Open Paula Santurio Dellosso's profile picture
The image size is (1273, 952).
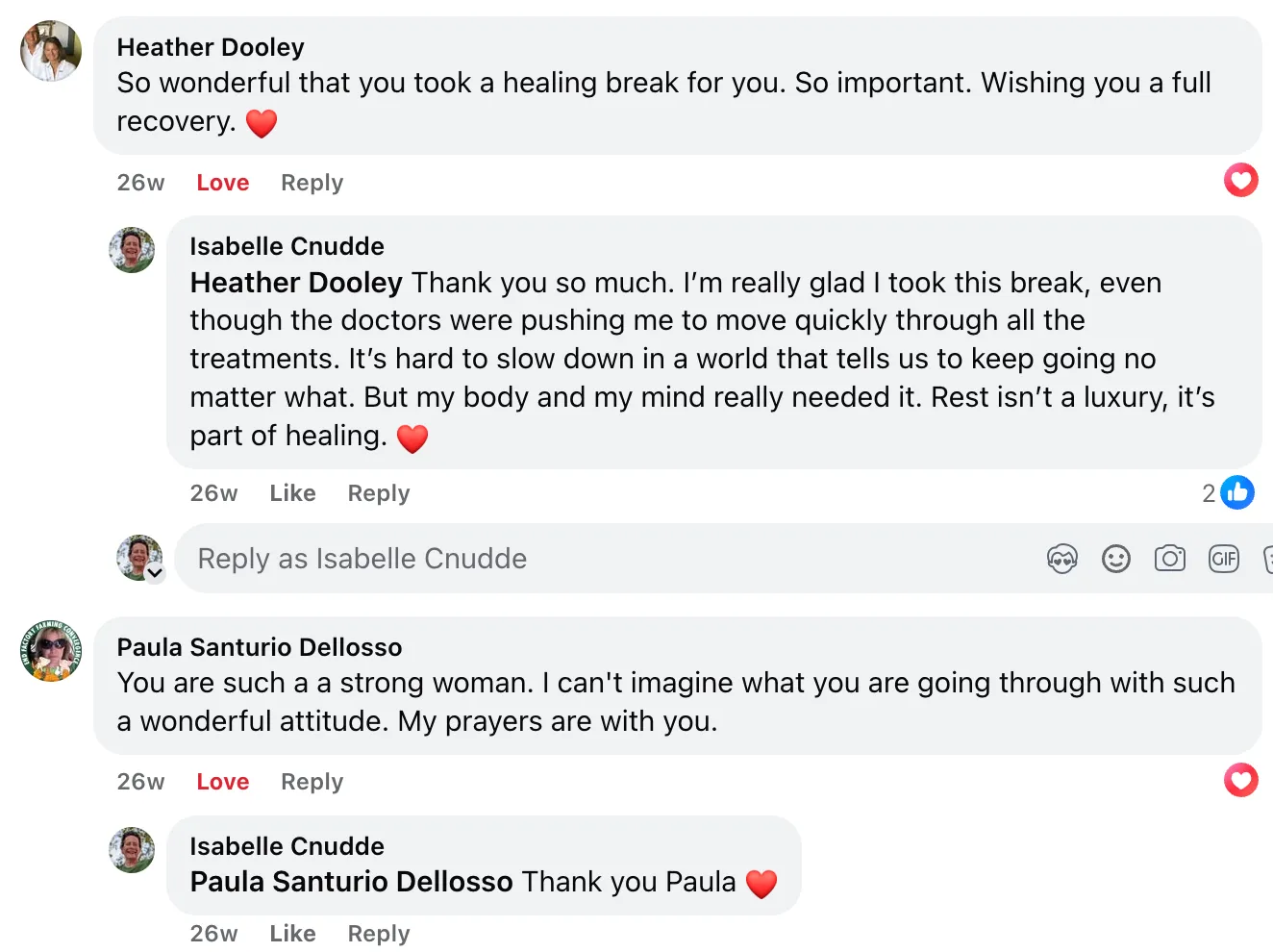tap(51, 651)
